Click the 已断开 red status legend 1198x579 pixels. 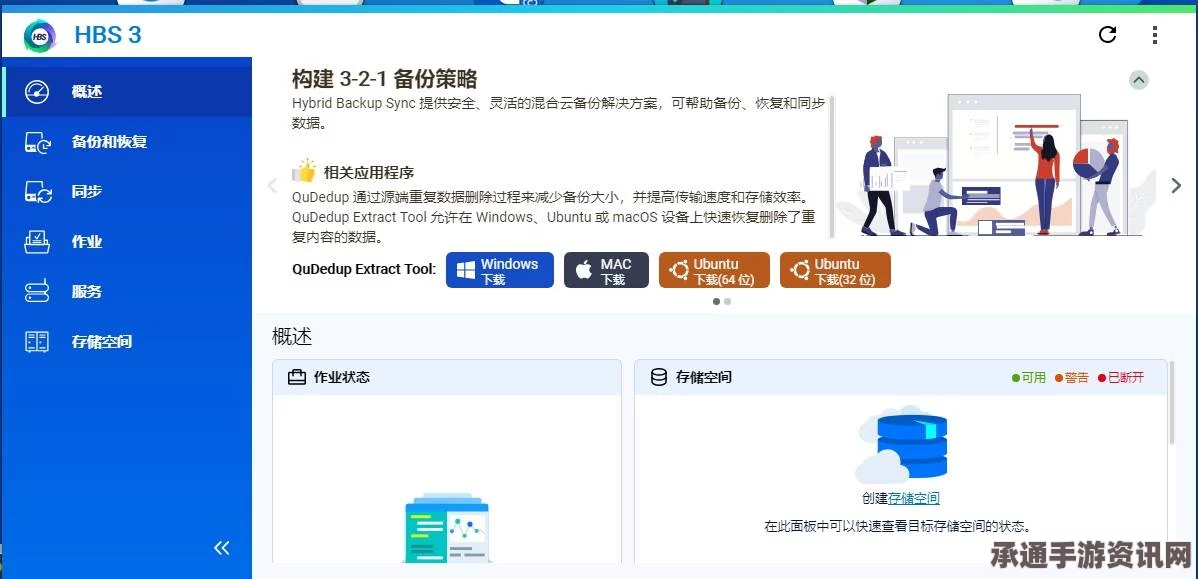[x=1121, y=377]
